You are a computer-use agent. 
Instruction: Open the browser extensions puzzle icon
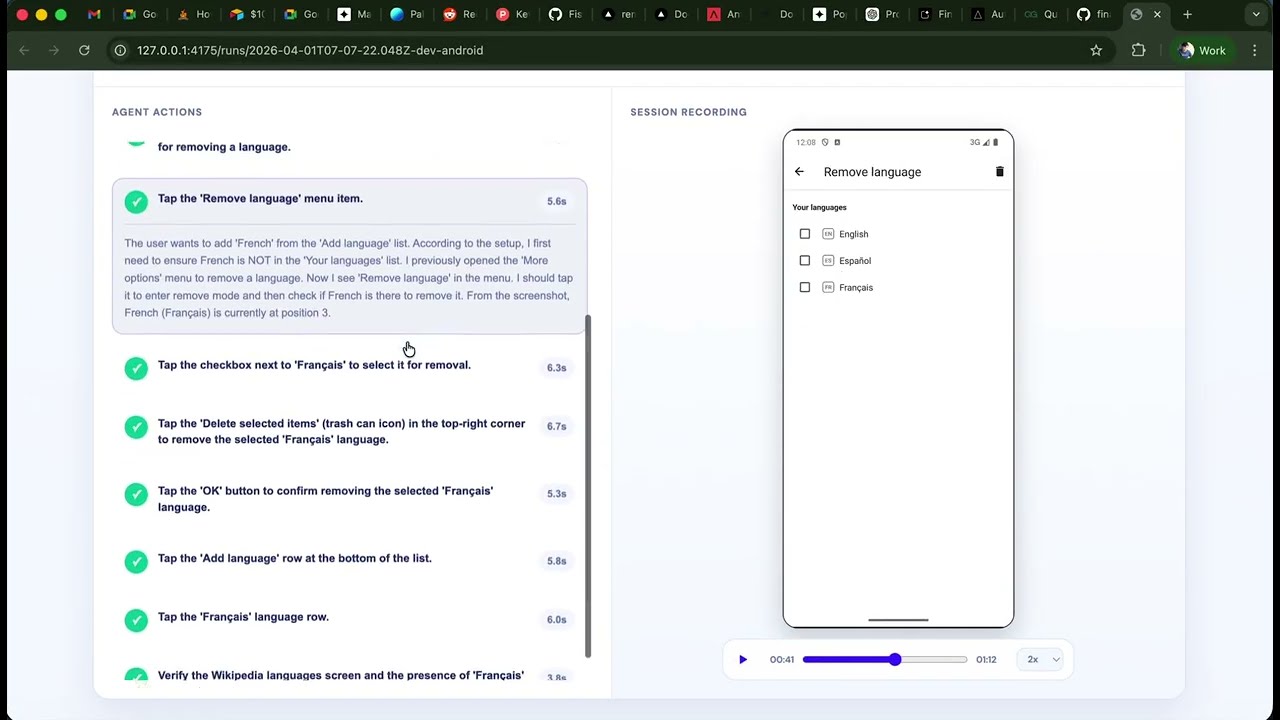click(x=1138, y=50)
